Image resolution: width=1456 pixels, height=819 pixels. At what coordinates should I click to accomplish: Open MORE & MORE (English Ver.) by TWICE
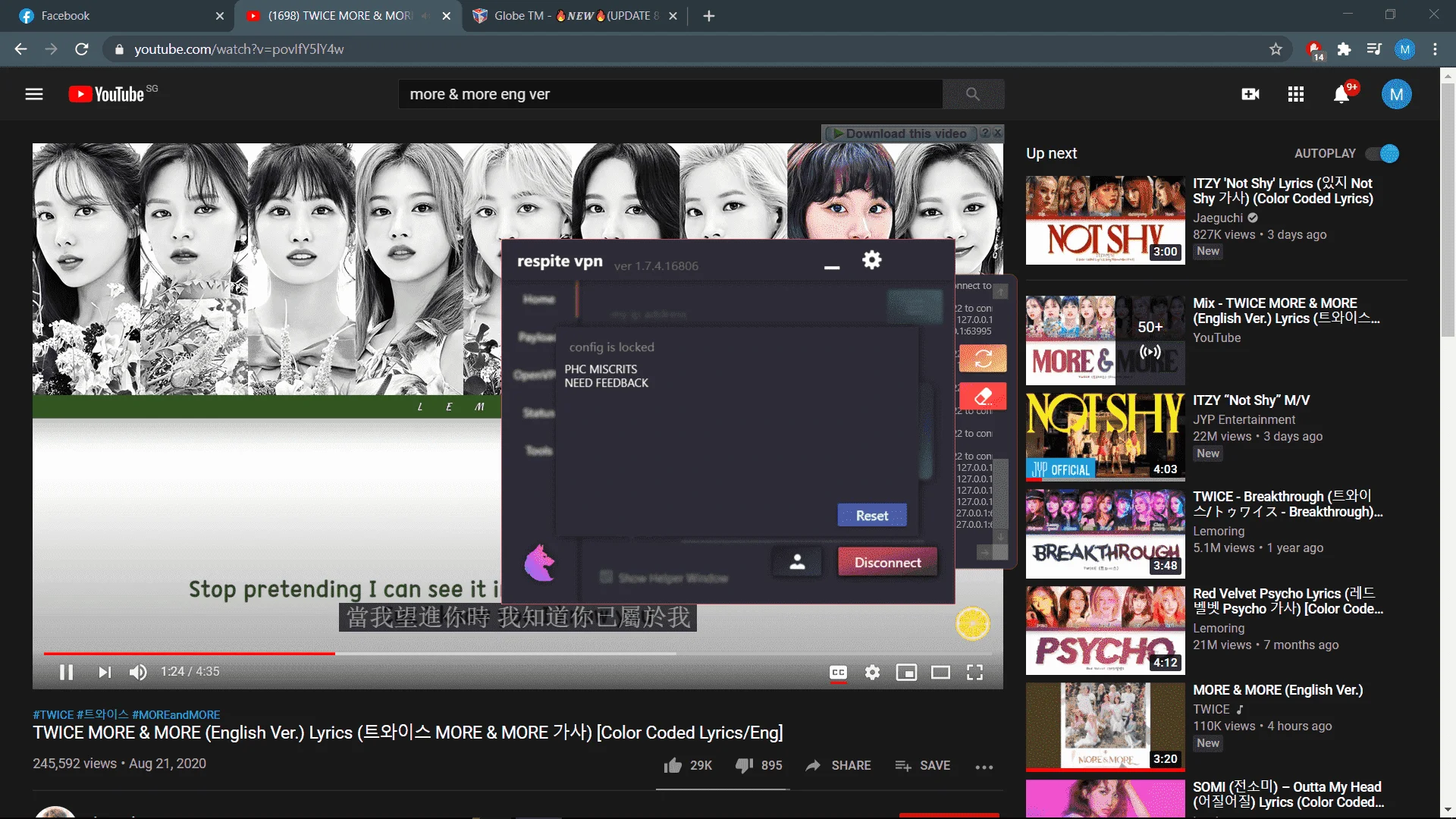click(x=1105, y=726)
